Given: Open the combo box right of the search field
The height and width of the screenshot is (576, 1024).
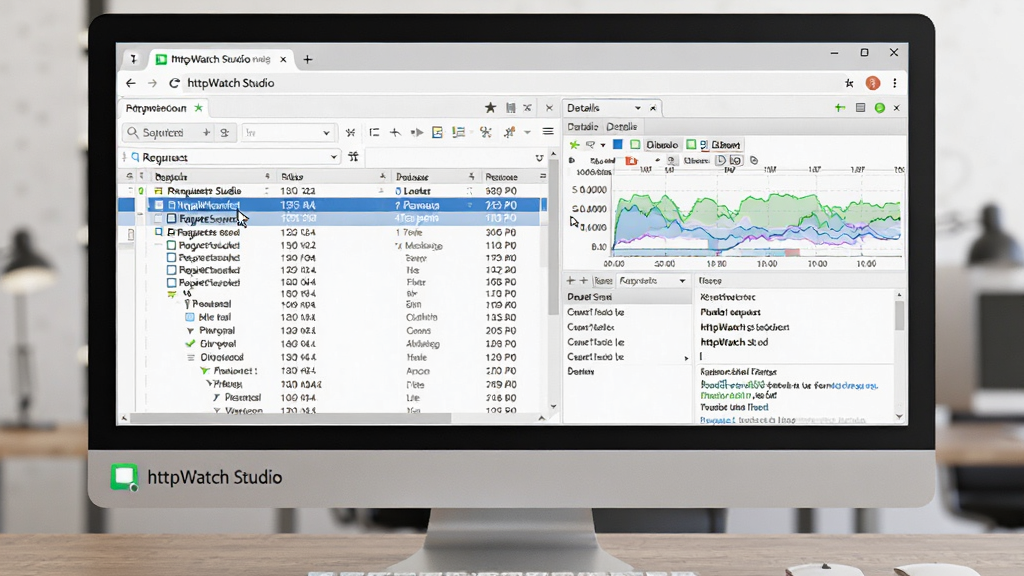Looking at the screenshot, I should click(x=289, y=133).
